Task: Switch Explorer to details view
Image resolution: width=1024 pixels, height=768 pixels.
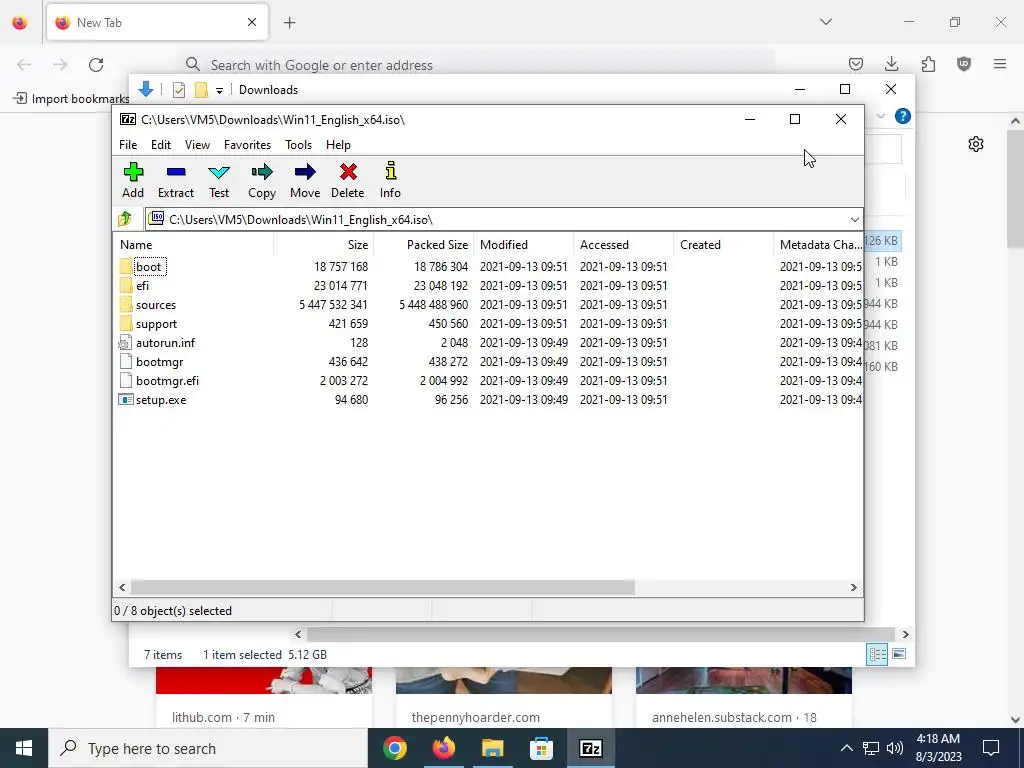Action: tap(877, 654)
